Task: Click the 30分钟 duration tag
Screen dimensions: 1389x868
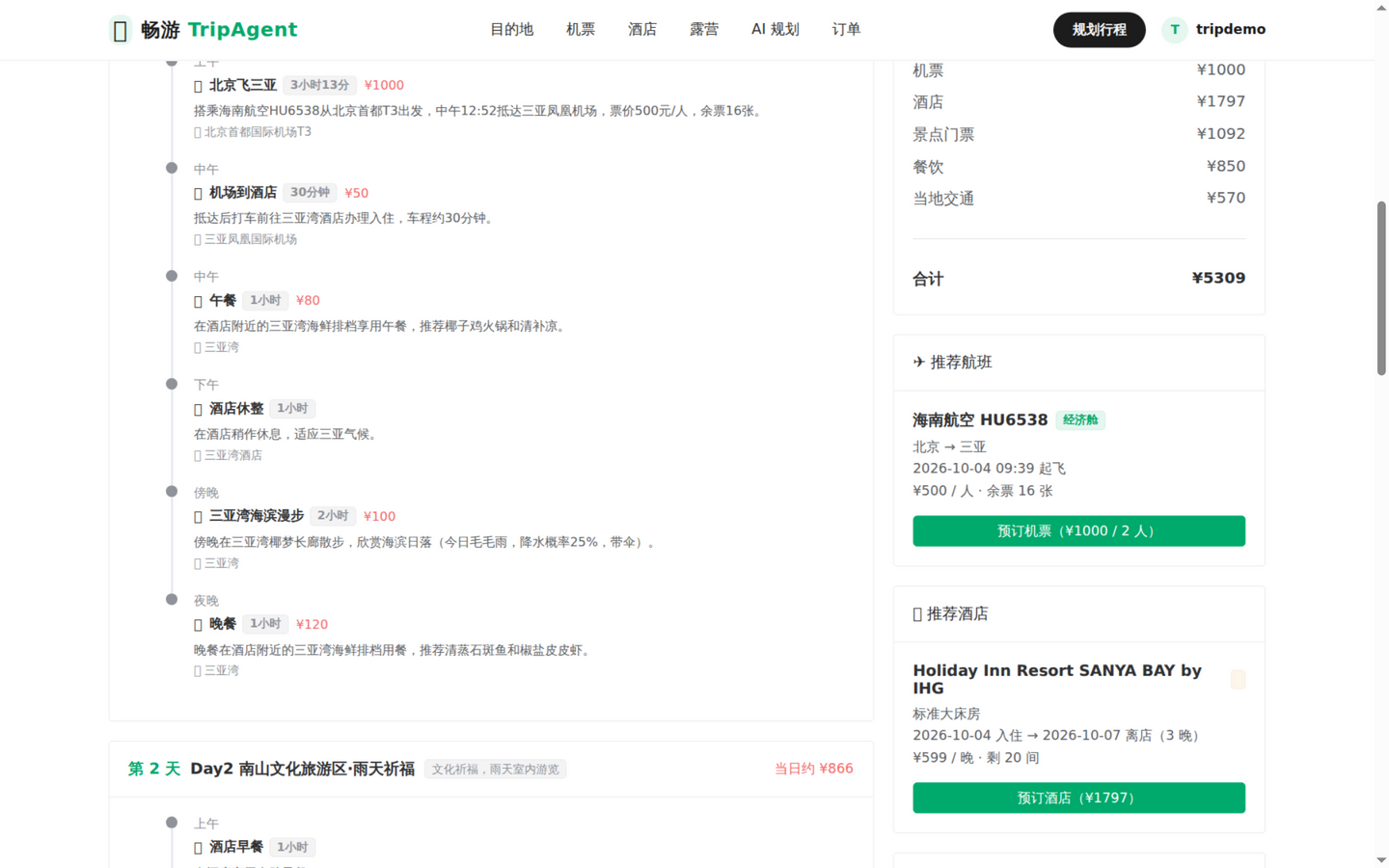Action: click(x=310, y=193)
